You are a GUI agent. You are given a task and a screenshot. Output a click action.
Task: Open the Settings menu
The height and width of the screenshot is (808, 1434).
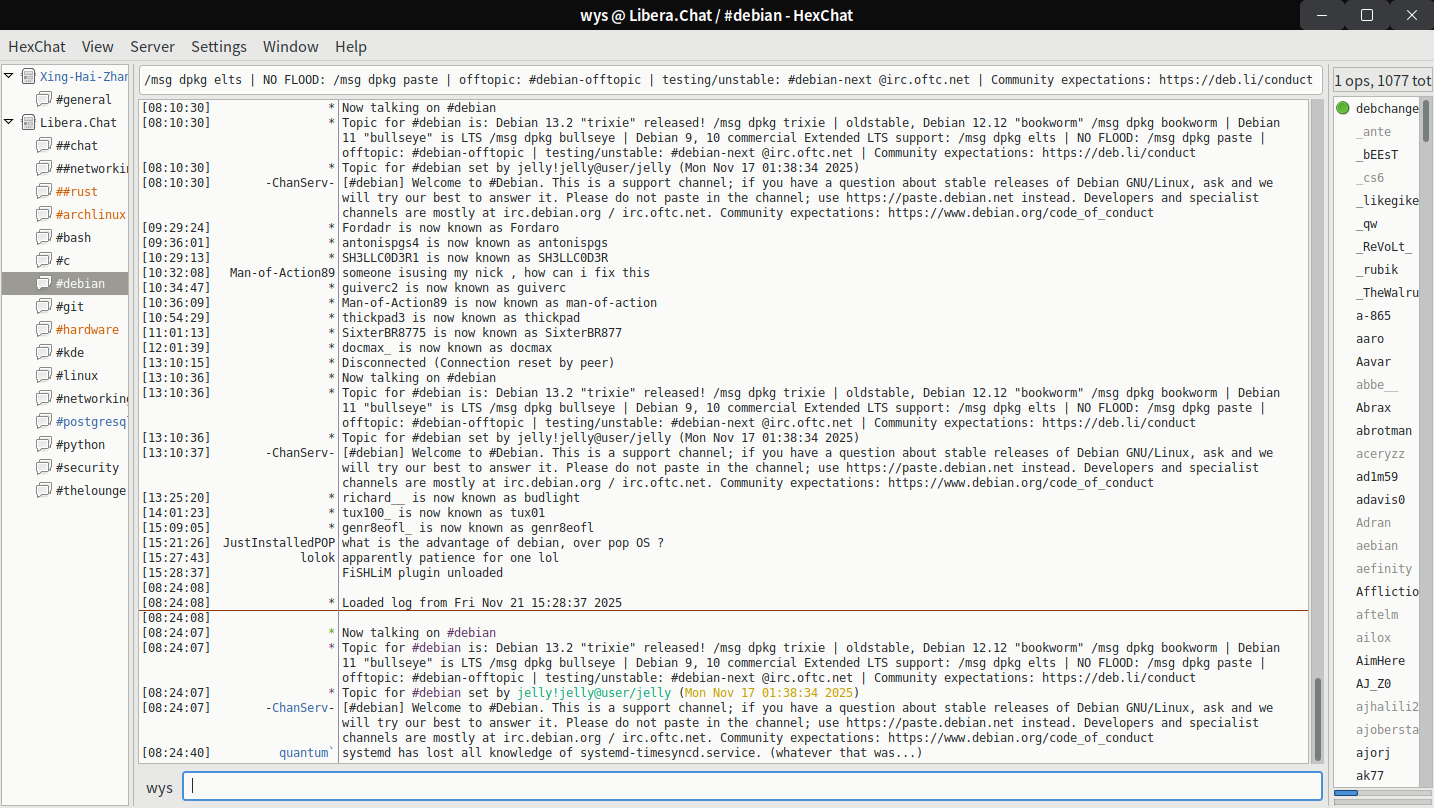tap(219, 47)
